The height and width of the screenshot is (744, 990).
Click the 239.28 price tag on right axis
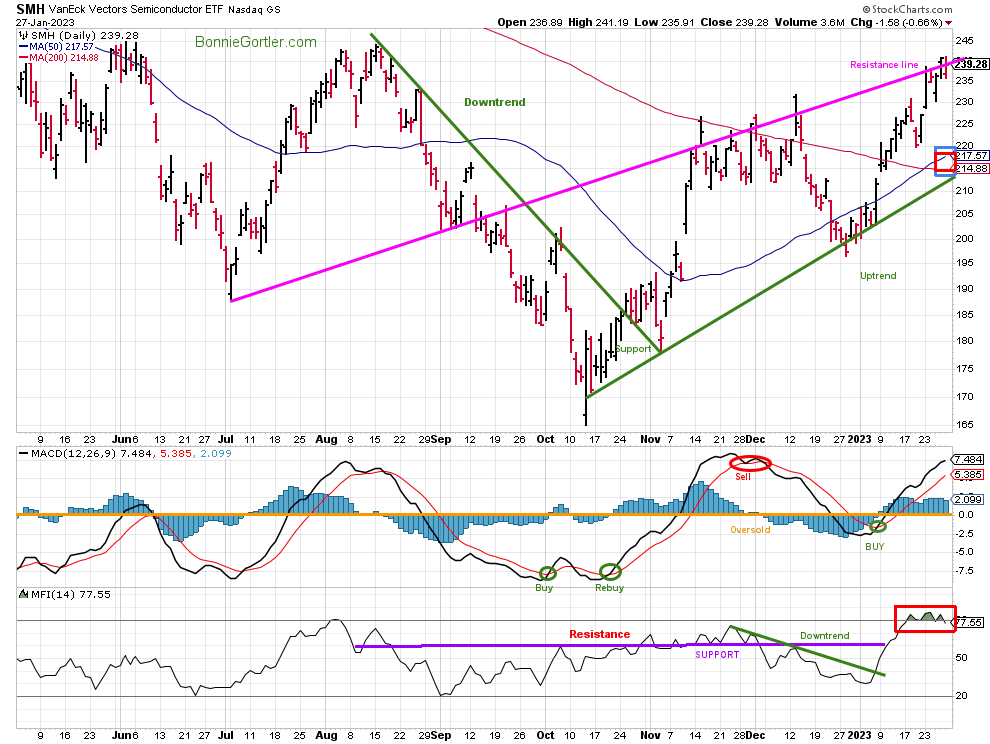971,64
